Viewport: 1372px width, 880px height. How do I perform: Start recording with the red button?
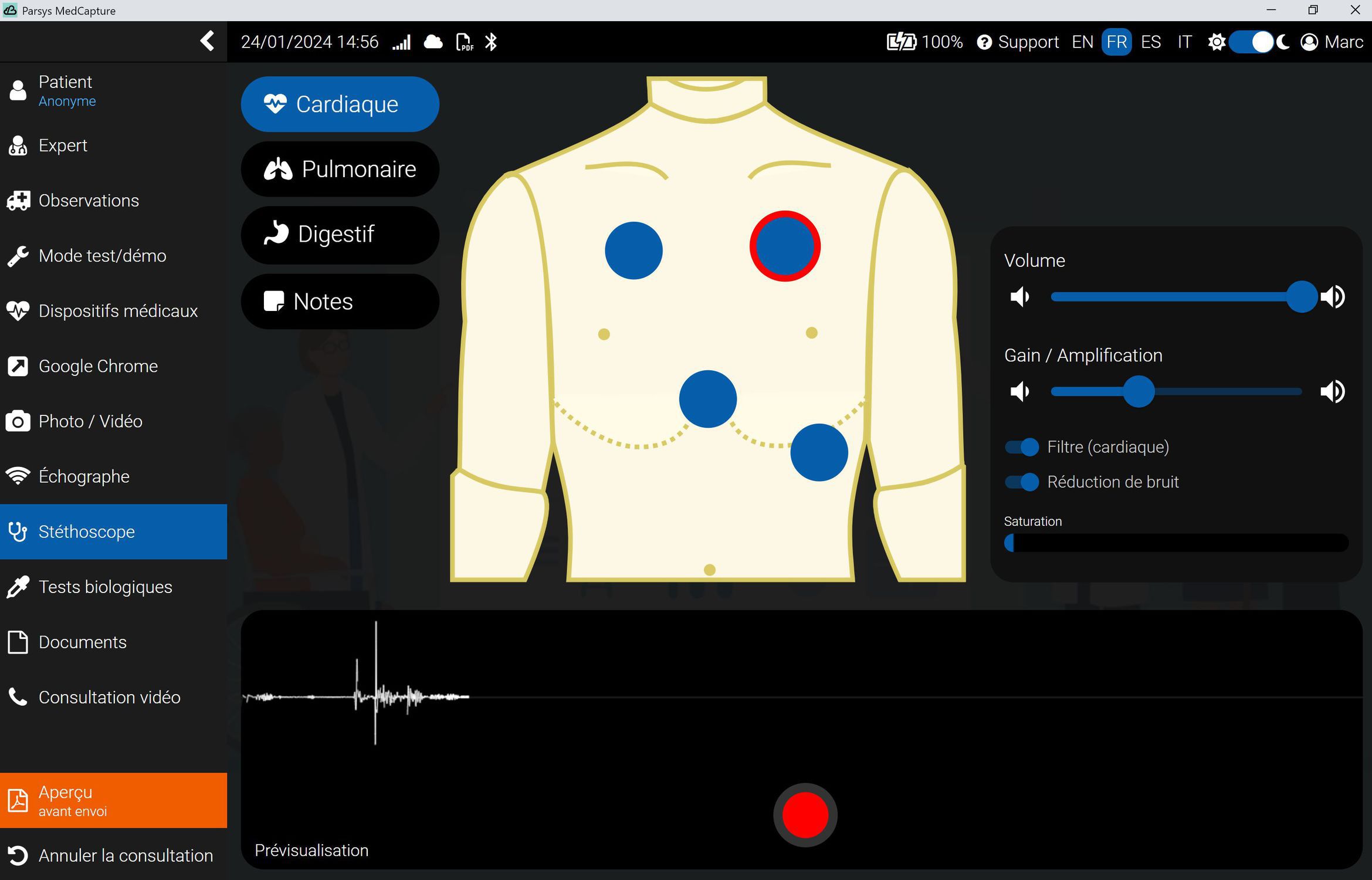coord(805,815)
